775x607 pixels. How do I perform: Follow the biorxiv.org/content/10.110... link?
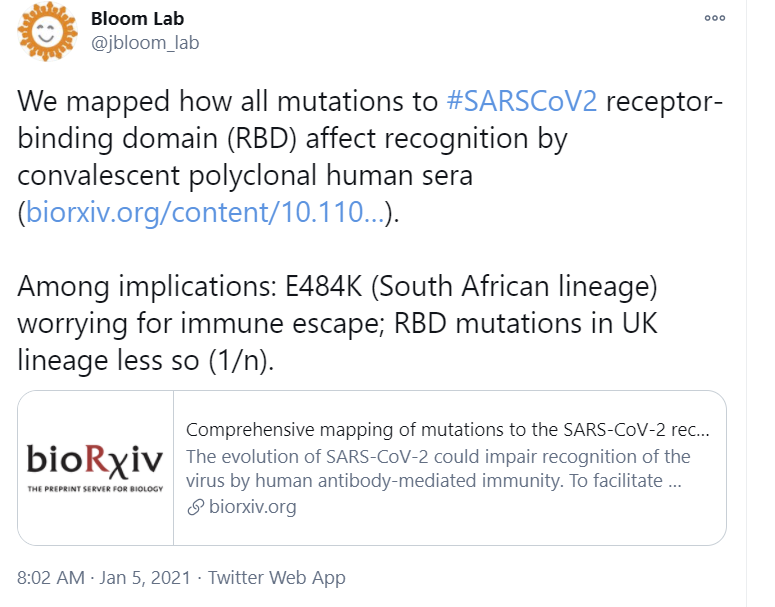pos(206,212)
